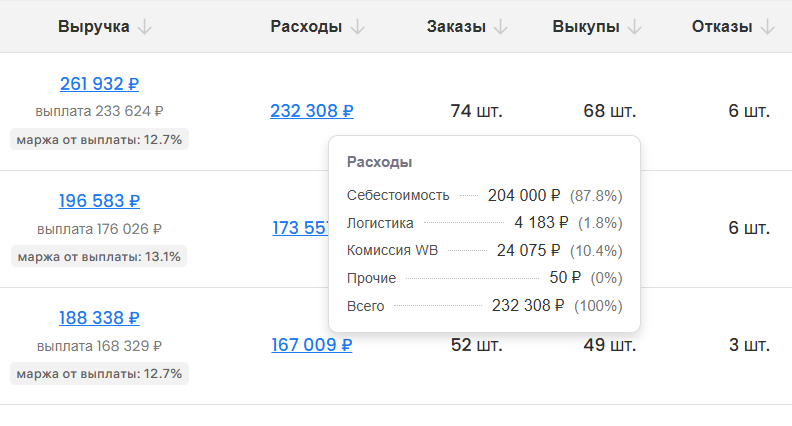This screenshot has height=426, width=792.
Task: Click the 232 308 ₽ total in tooltip
Action: pos(528,306)
